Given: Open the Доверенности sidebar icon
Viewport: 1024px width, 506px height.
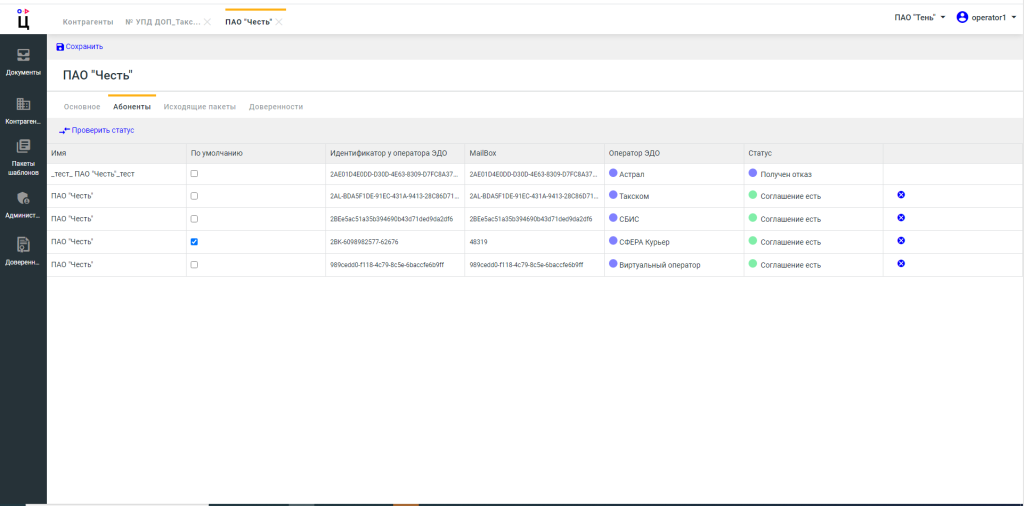Looking at the screenshot, I should tap(24, 245).
